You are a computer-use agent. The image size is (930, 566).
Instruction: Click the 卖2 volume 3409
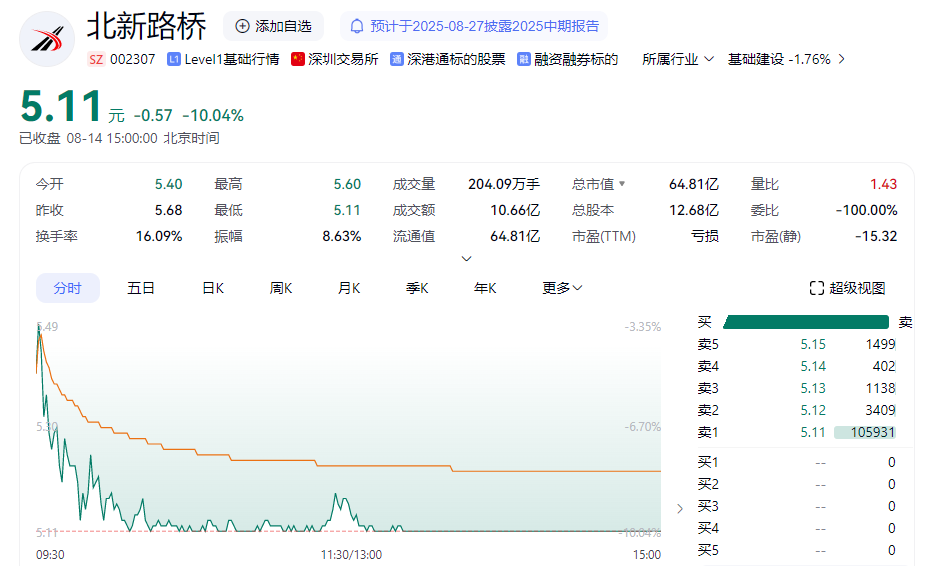(880, 410)
